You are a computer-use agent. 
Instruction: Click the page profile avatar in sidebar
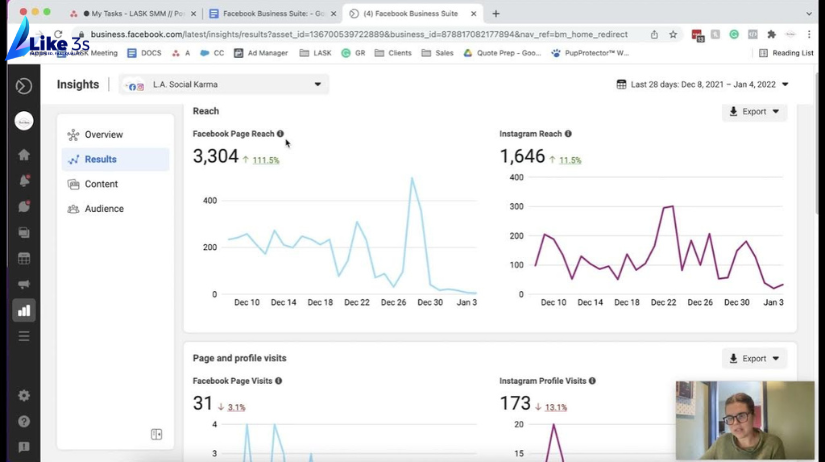tap(24, 121)
